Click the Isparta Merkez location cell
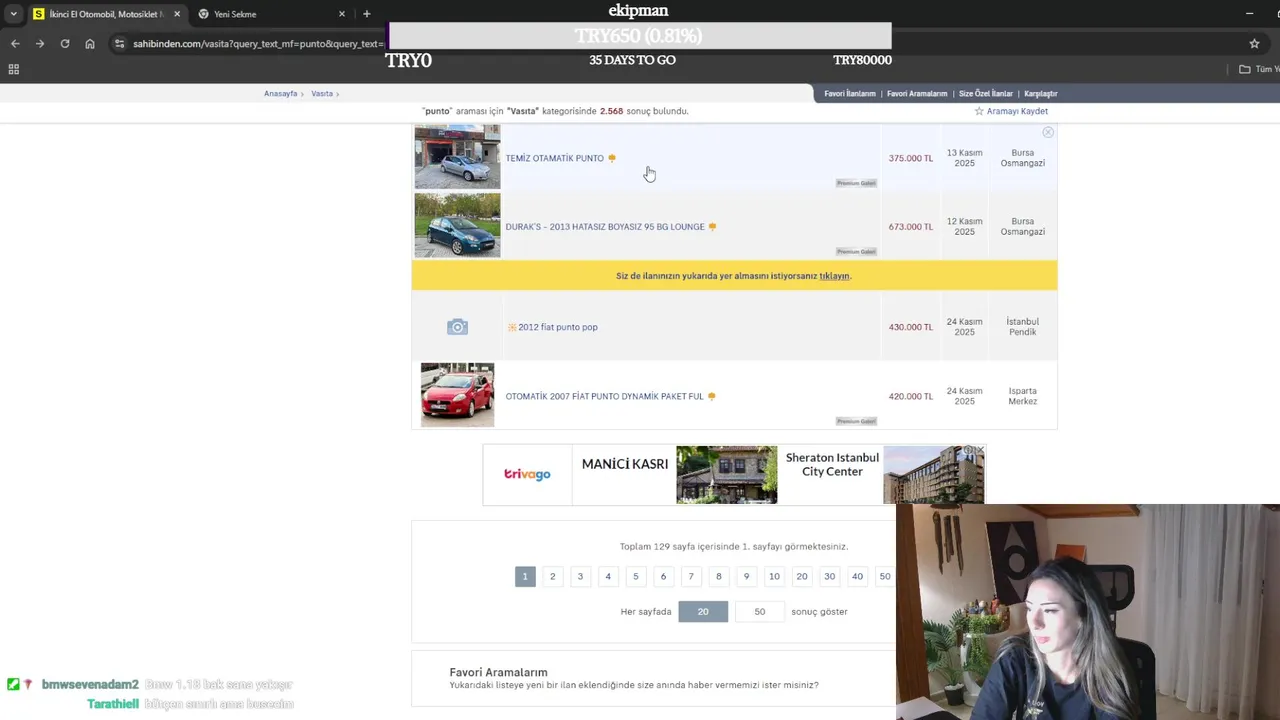 [1023, 396]
